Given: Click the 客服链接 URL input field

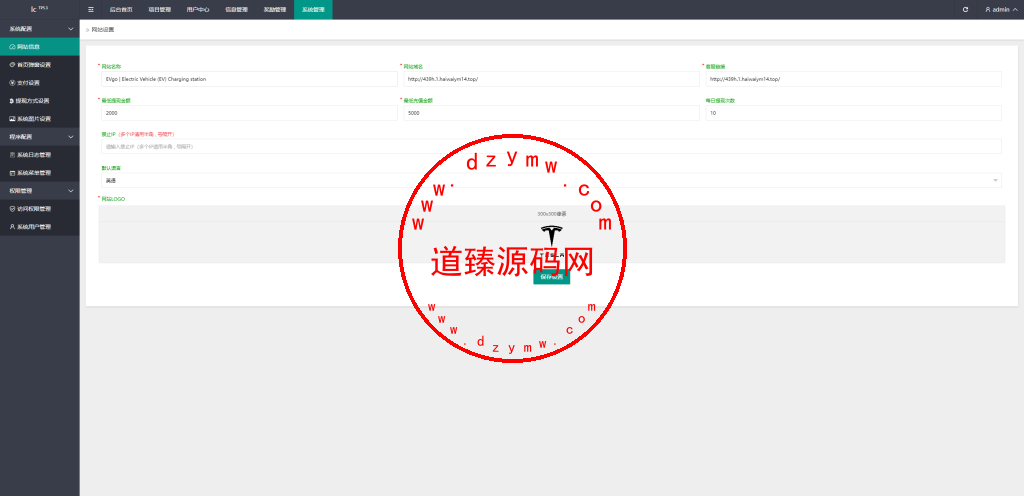Looking at the screenshot, I should coord(854,79).
